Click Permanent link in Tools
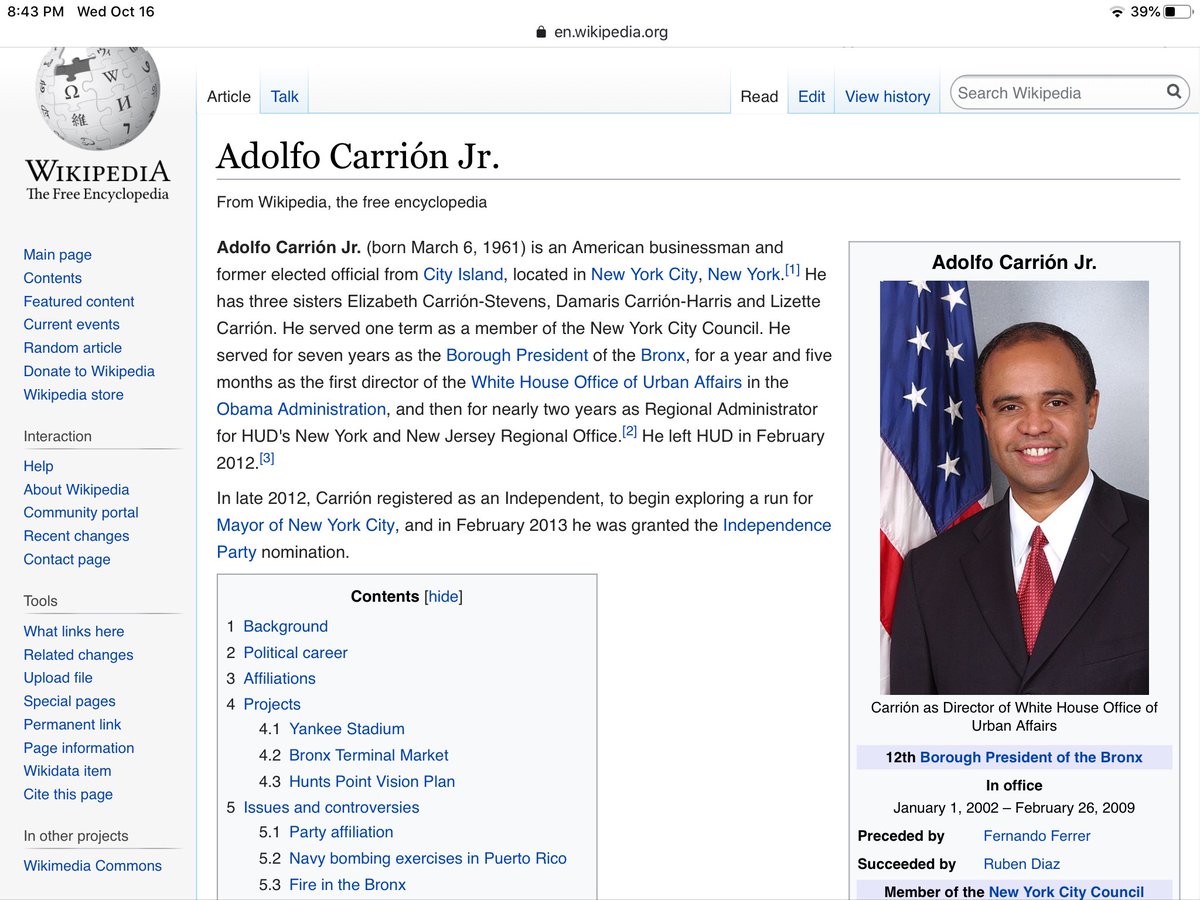Viewport: 1200px width, 900px height. (73, 724)
